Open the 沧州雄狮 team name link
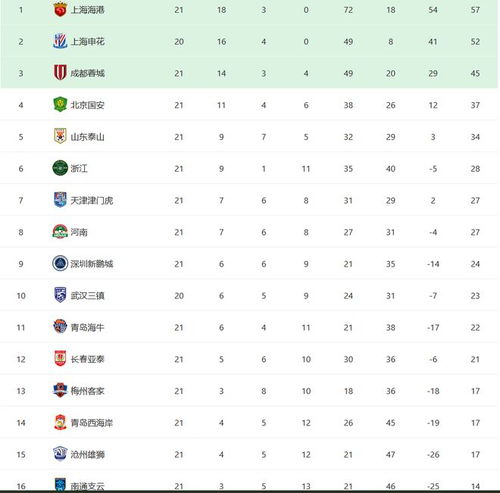Image resolution: width=500 pixels, height=493 pixels. pyautogui.click(x=87, y=454)
